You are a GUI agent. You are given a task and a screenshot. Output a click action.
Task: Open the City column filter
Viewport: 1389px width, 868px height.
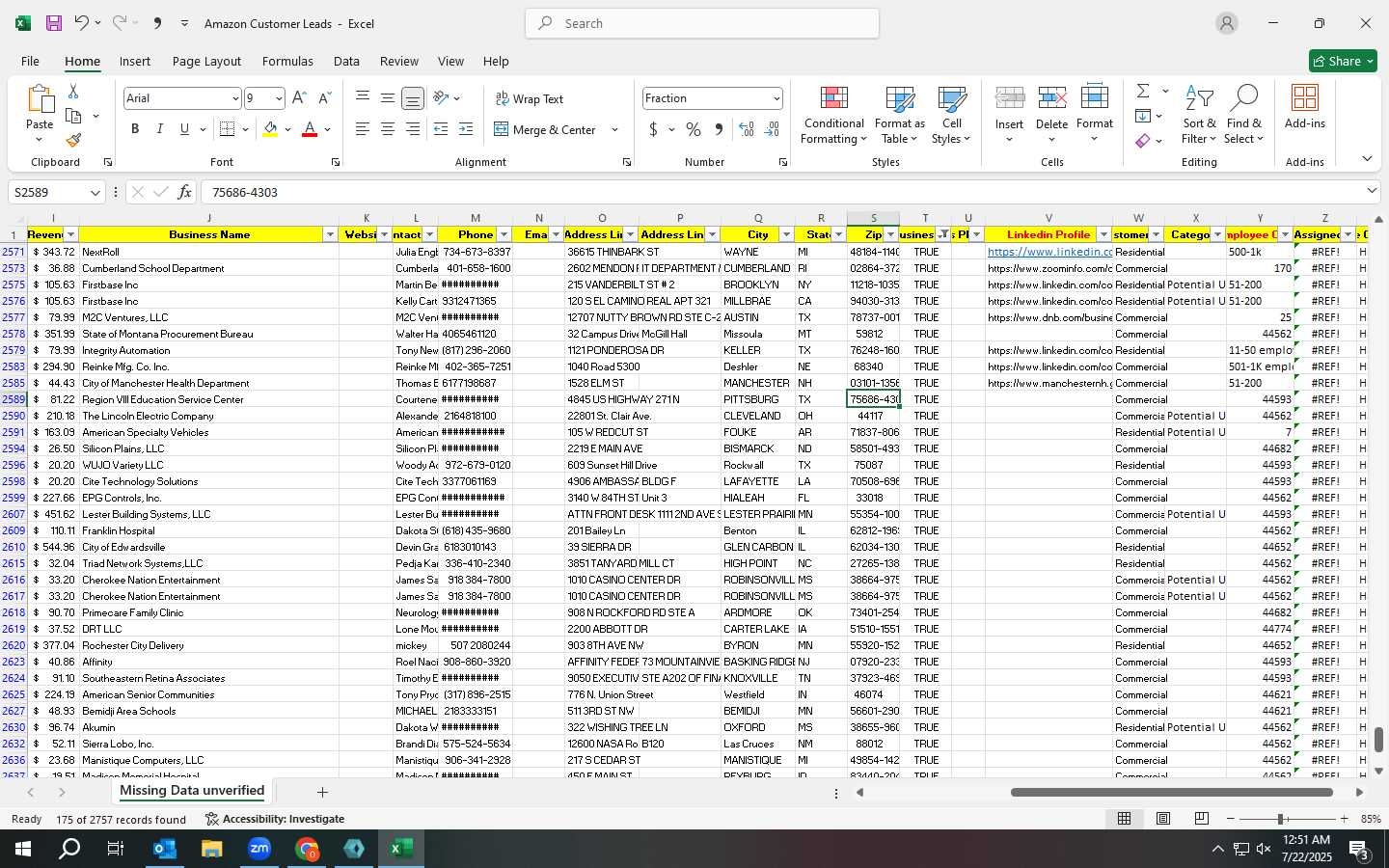(x=786, y=234)
